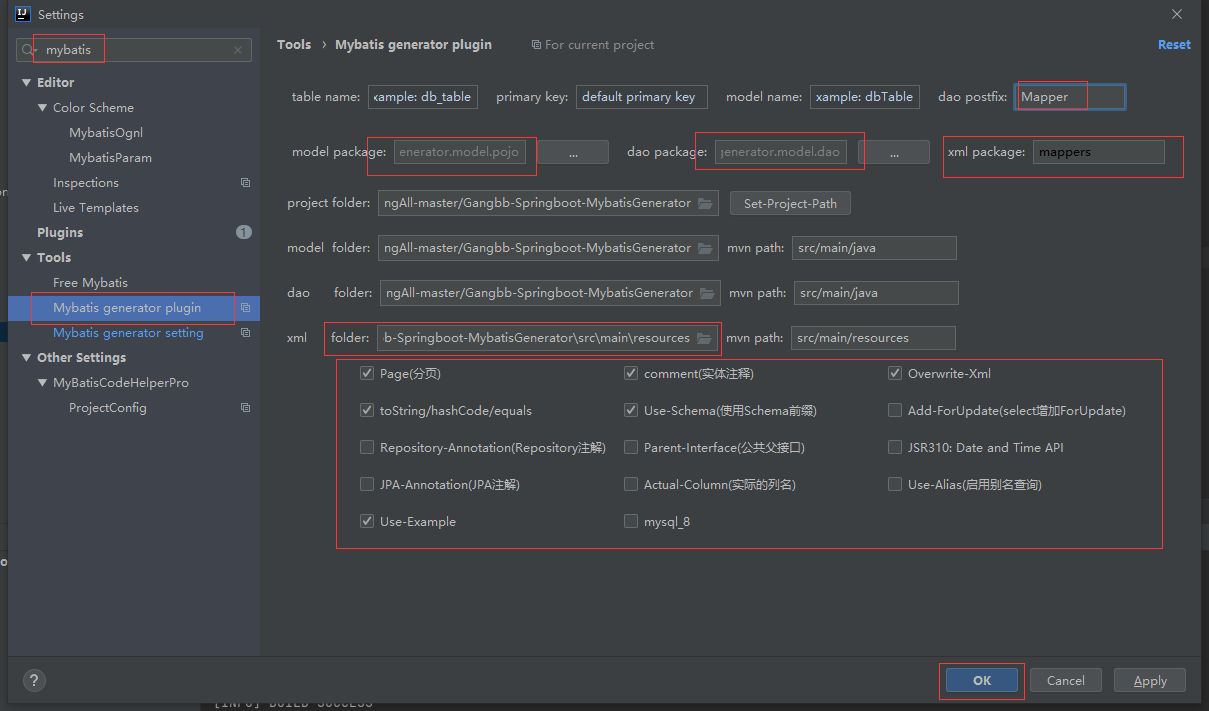This screenshot has width=1209, height=711.
Task: Click project-scope icon beside Mybatis generator plugin
Action: pyautogui.click(x=245, y=308)
